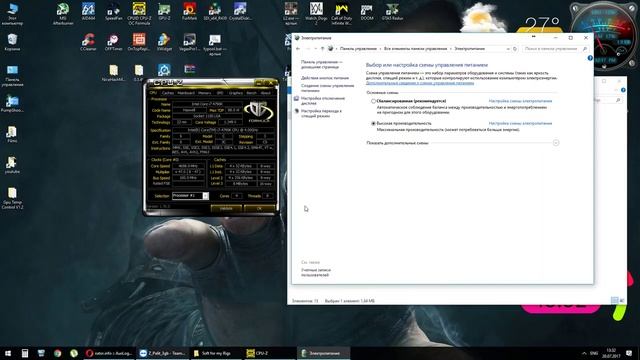Show hidden system tray icons
Viewport: 640px width, 360px height.
click(x=584, y=353)
